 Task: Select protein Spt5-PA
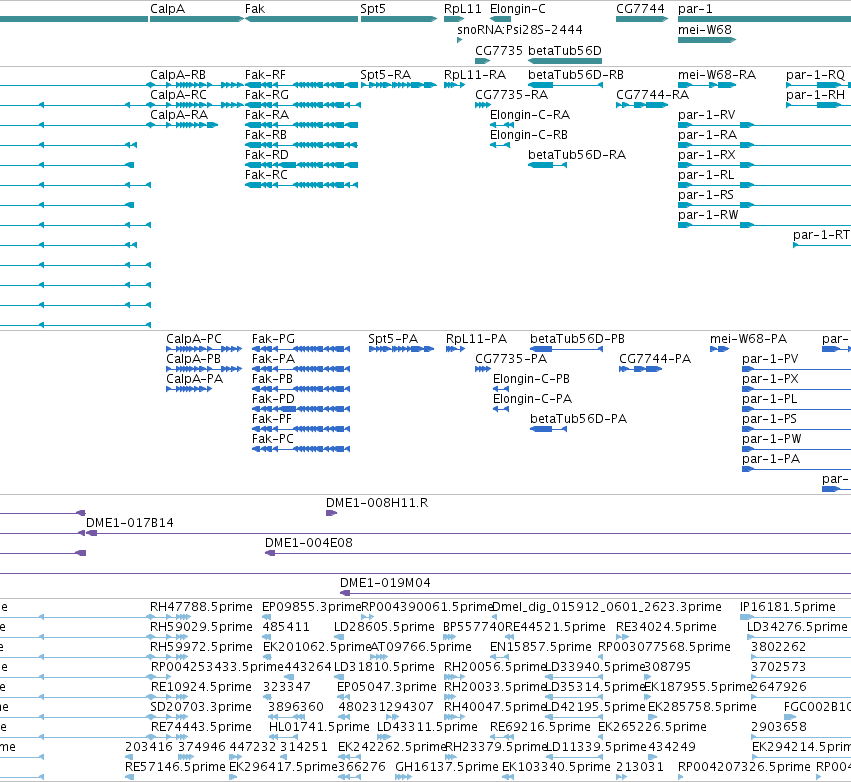tap(401, 349)
